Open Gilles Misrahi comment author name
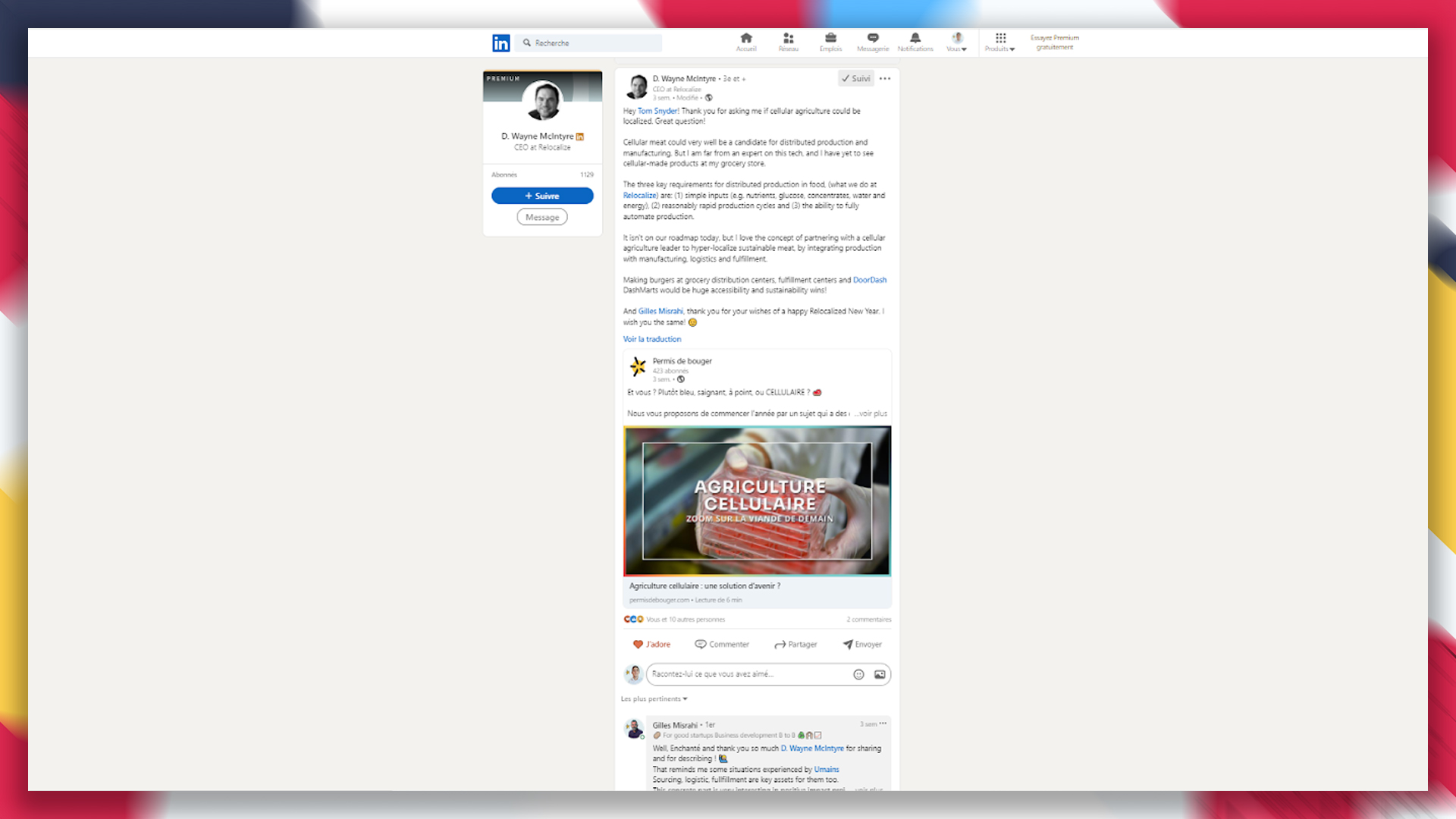 coord(675,726)
